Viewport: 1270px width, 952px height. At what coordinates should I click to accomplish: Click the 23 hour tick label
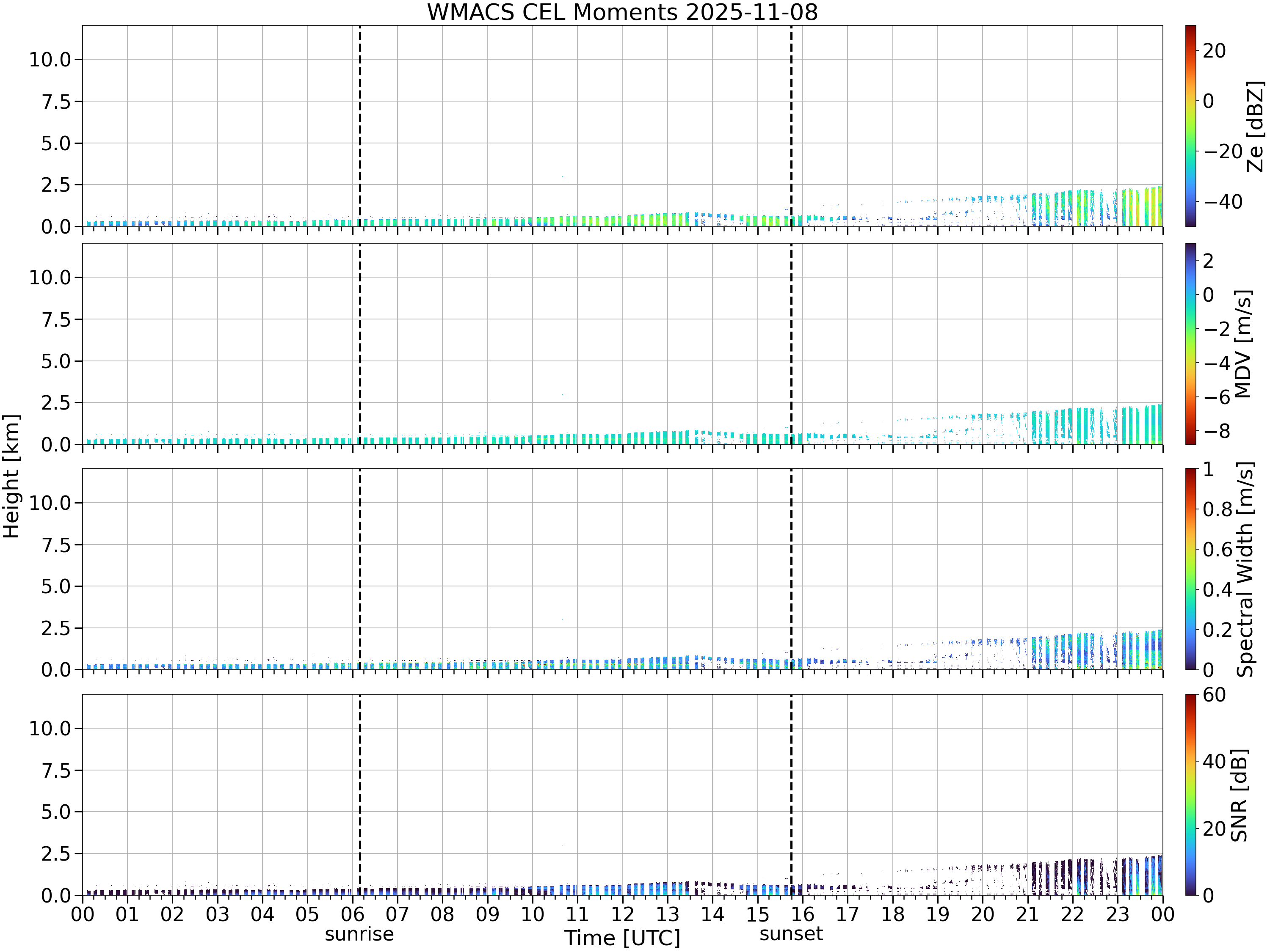point(1118,914)
